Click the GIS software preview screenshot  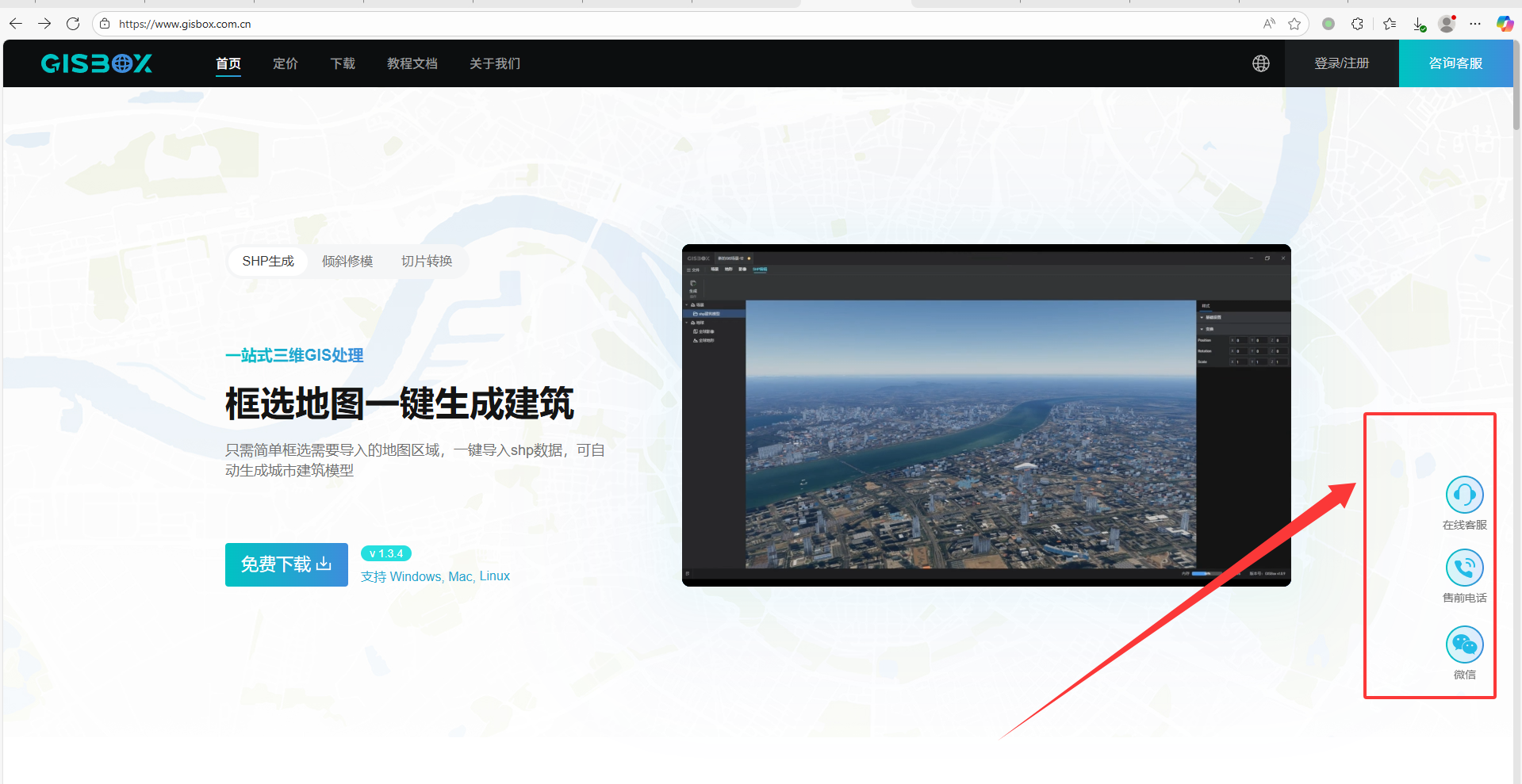click(x=986, y=415)
